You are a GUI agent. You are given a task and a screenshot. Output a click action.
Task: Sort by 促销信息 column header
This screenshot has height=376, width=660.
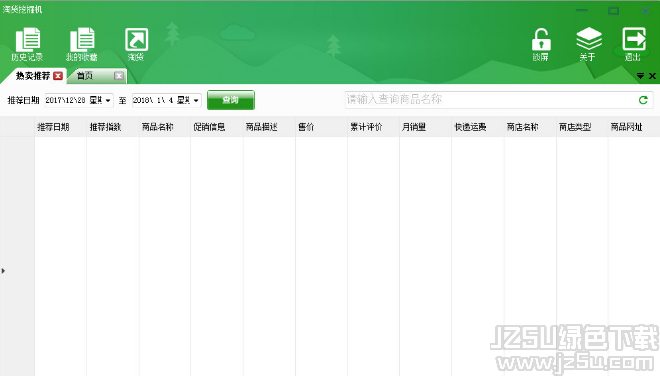tap(216, 127)
